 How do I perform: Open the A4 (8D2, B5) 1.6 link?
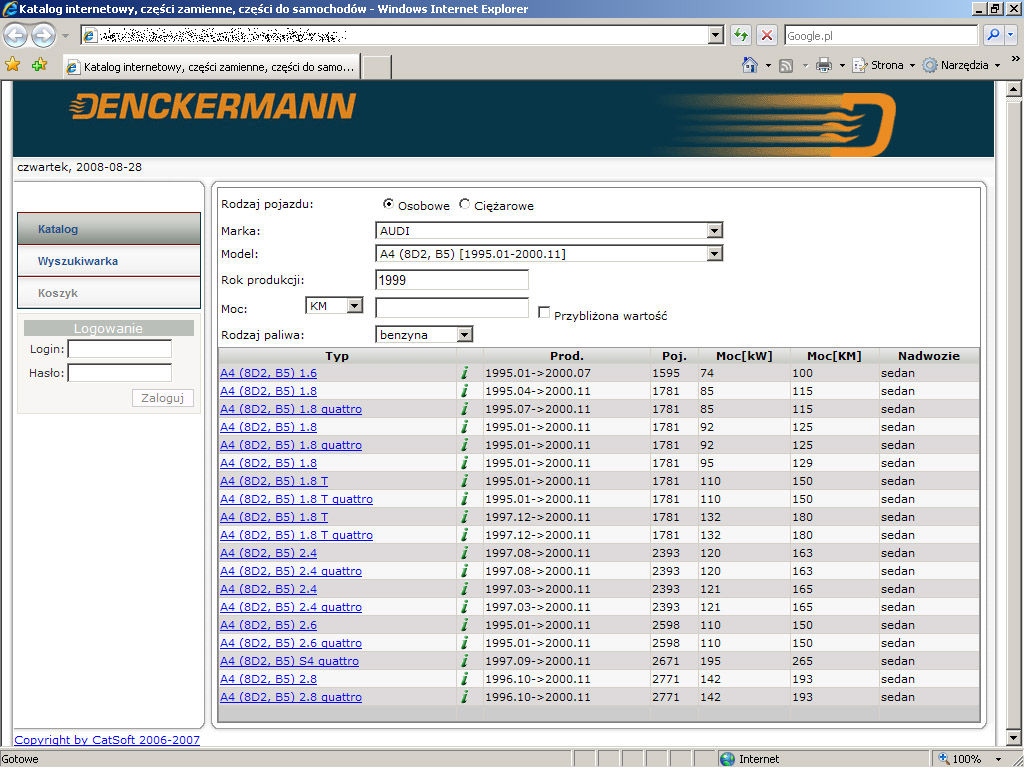[x=268, y=373]
